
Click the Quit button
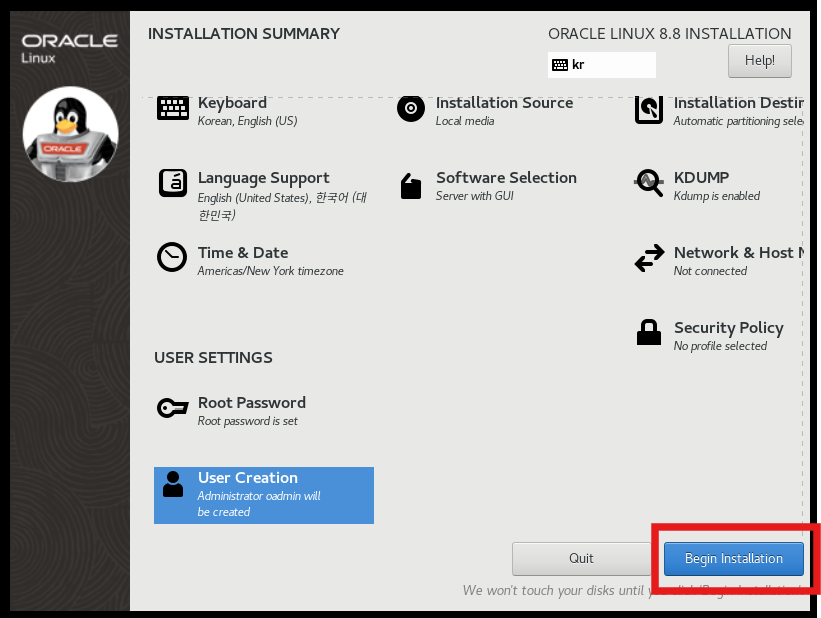point(581,559)
